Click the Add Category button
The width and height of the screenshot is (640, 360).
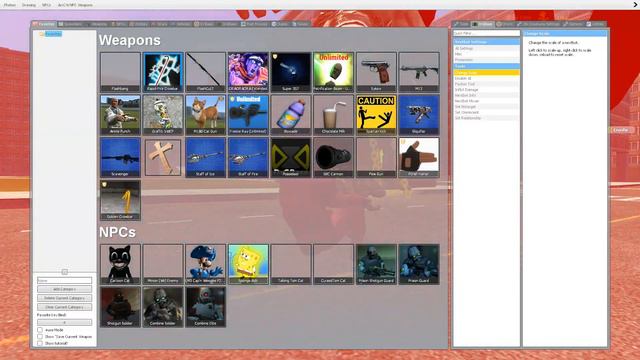click(64, 289)
